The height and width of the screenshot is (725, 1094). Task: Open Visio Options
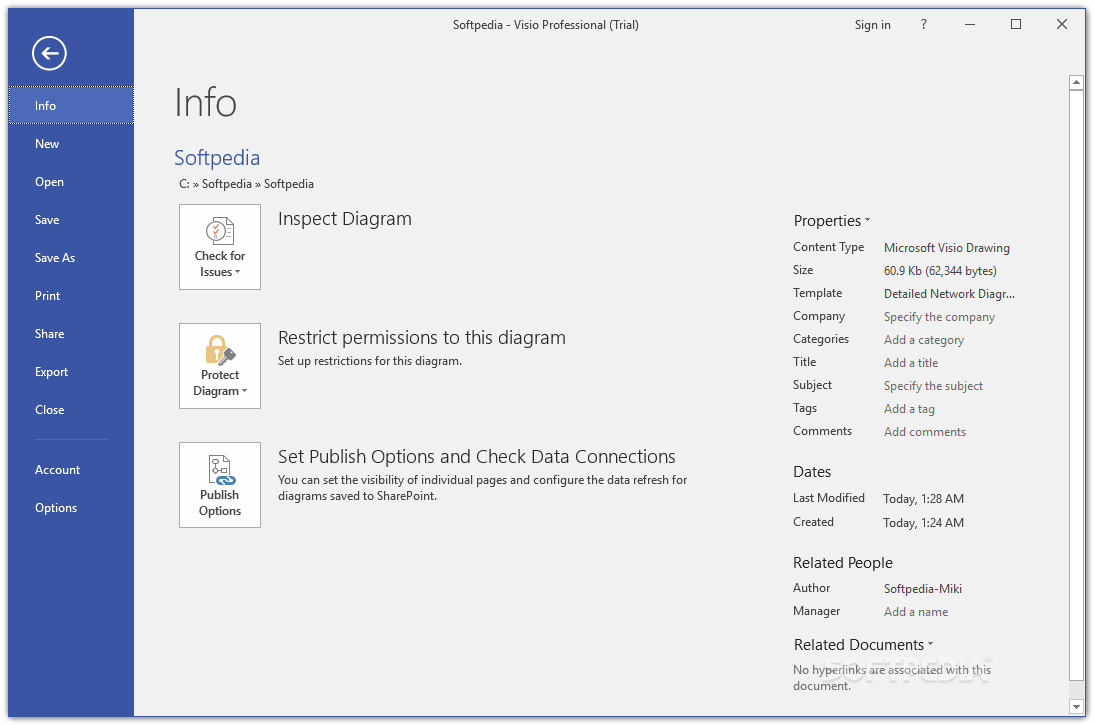71,508
